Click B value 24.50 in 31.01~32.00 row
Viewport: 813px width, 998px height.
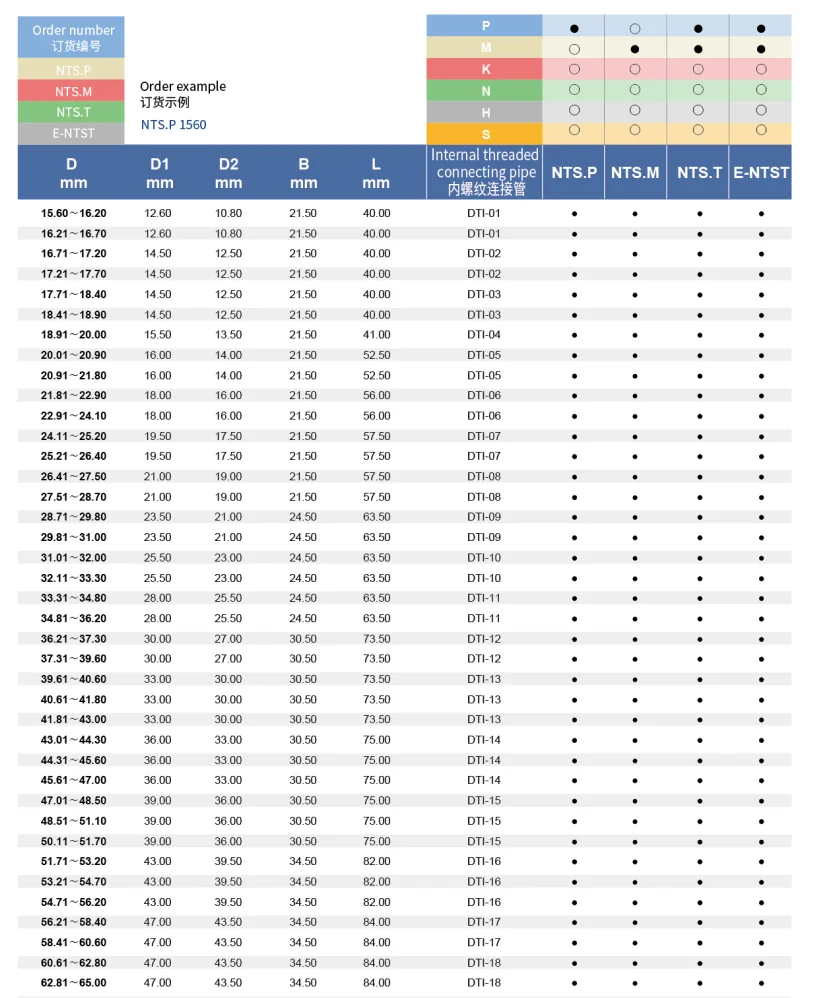[303, 558]
